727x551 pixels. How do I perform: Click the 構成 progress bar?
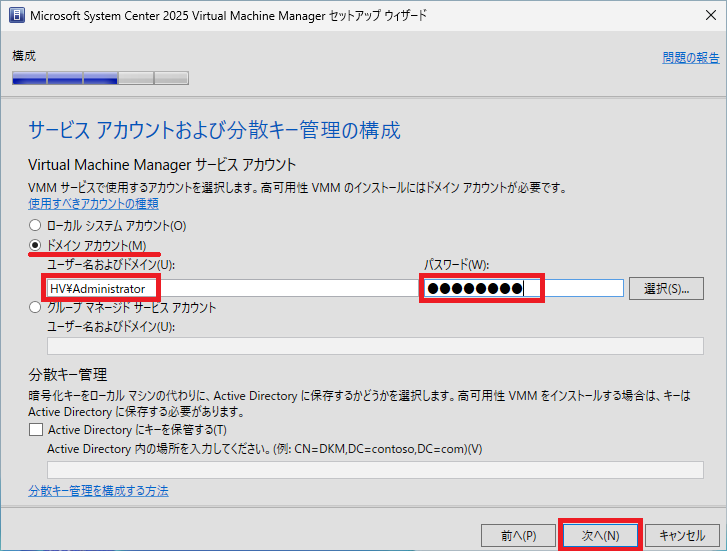[x=100, y=78]
